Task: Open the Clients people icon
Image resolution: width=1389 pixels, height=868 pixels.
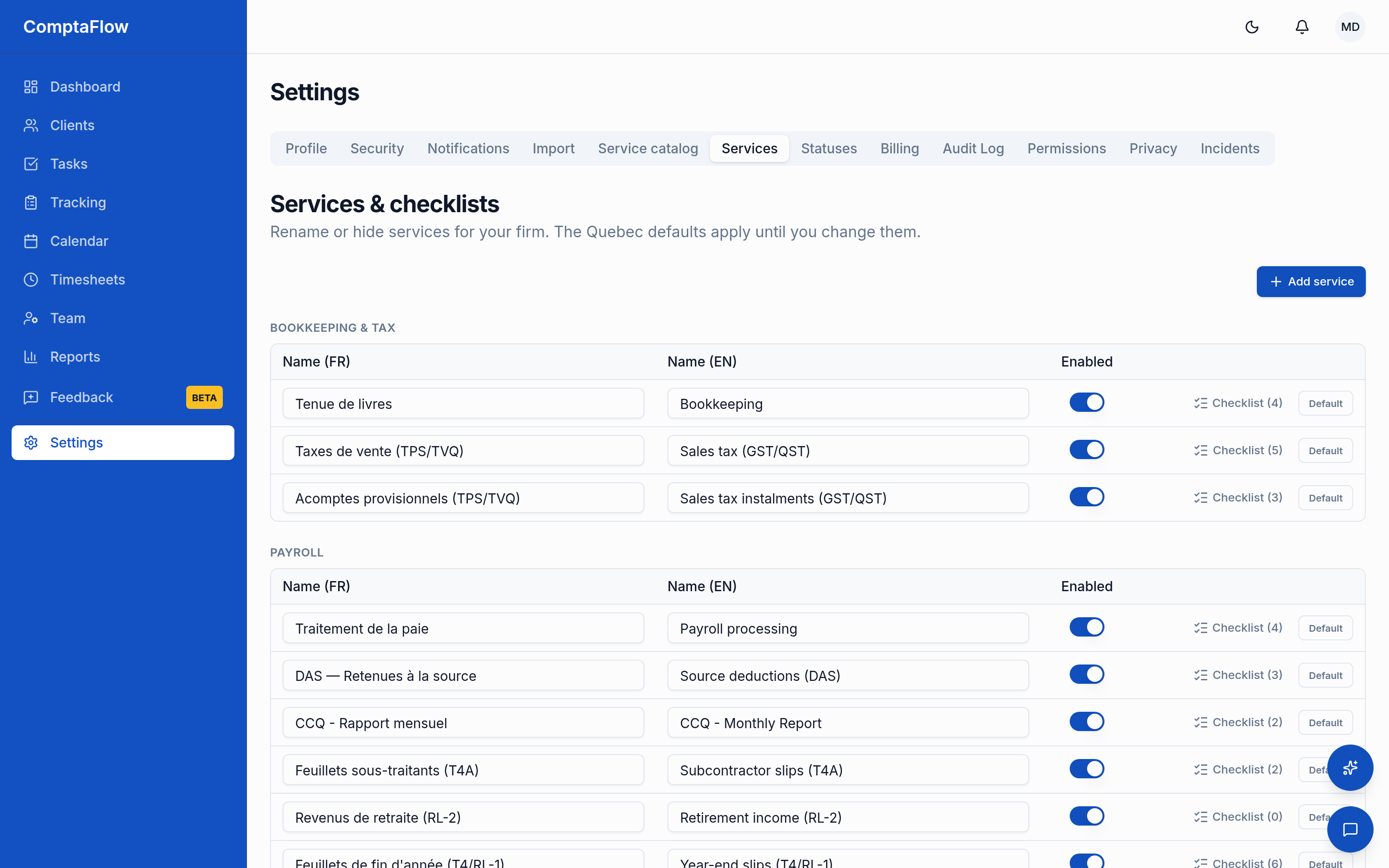Action: 31,125
